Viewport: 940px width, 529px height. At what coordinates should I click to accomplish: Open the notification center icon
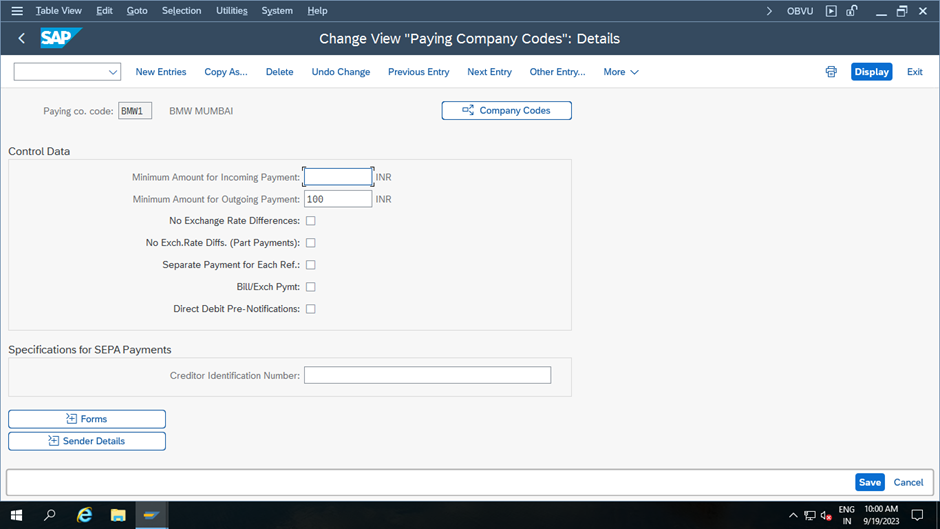click(917, 515)
